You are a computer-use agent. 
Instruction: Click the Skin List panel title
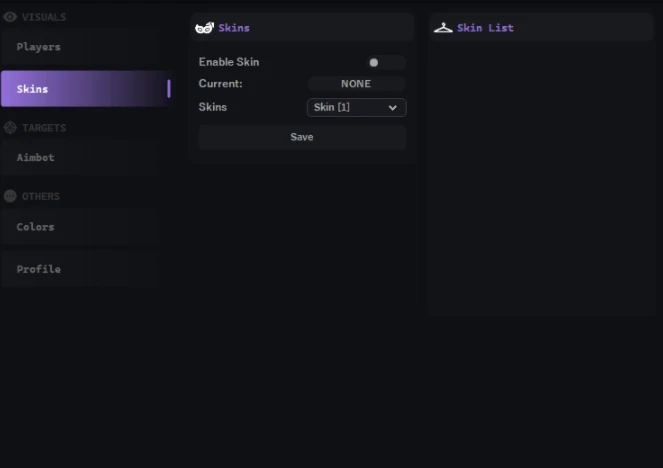coord(485,28)
